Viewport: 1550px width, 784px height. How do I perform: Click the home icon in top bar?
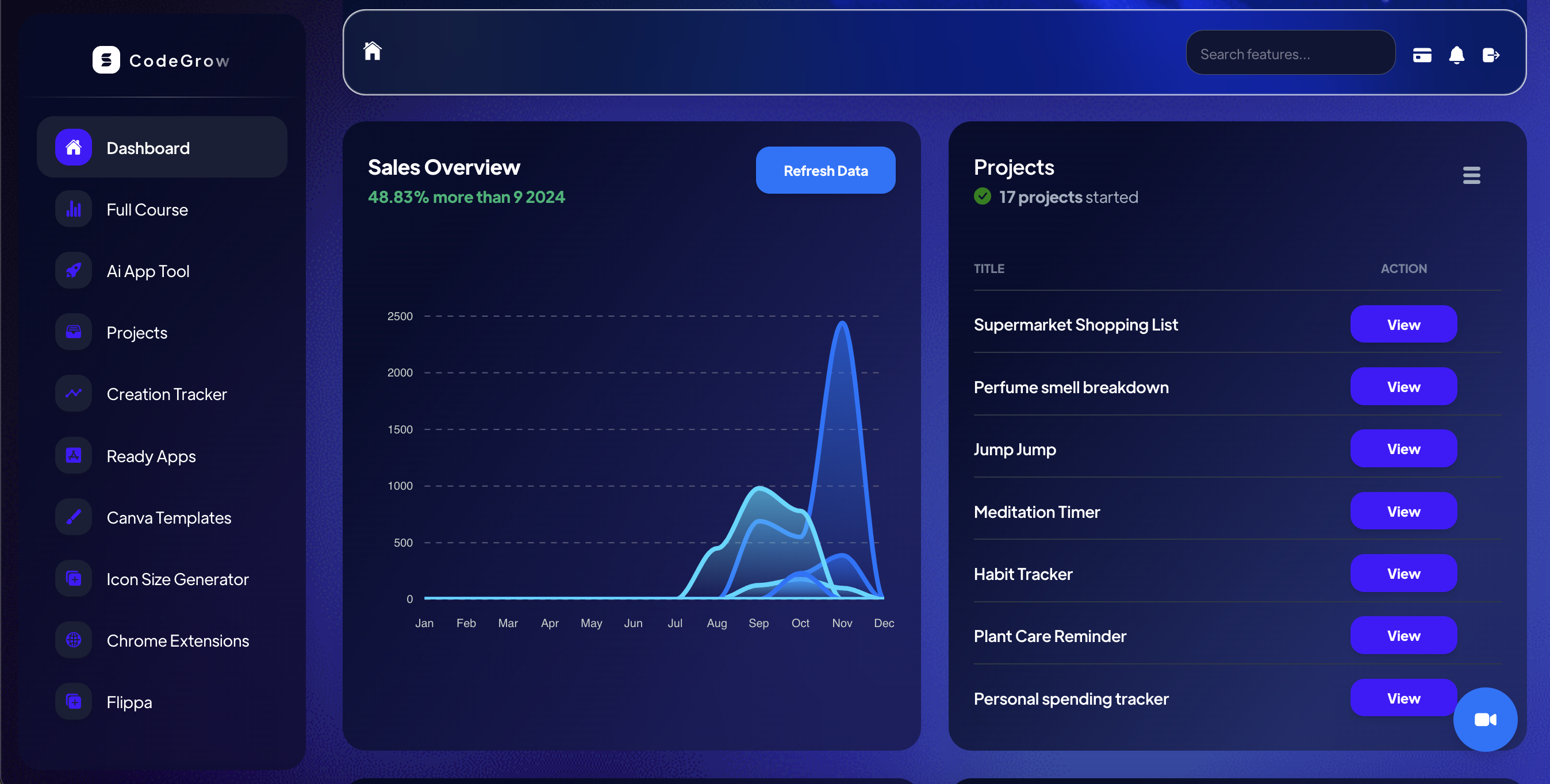373,52
